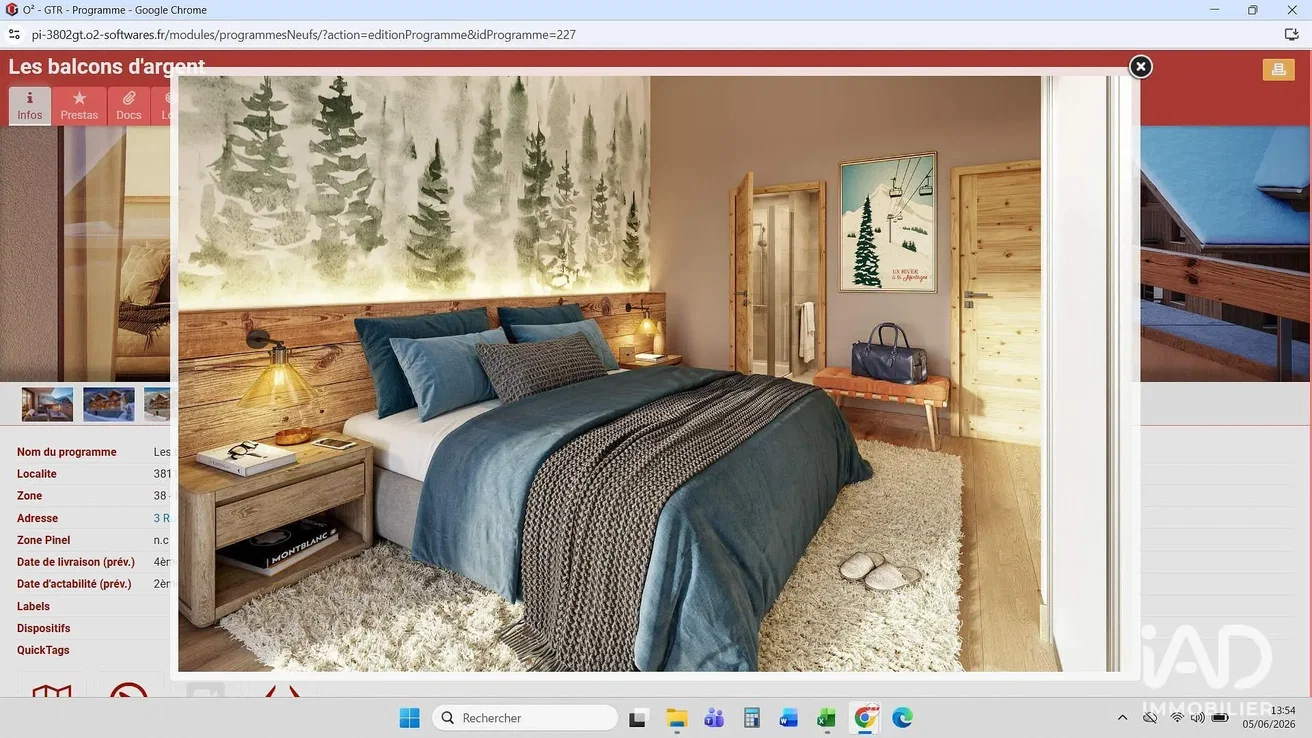This screenshot has height=738, width=1312.
Task: Select the second snowy chalet thumbnail
Action: [x=109, y=404]
